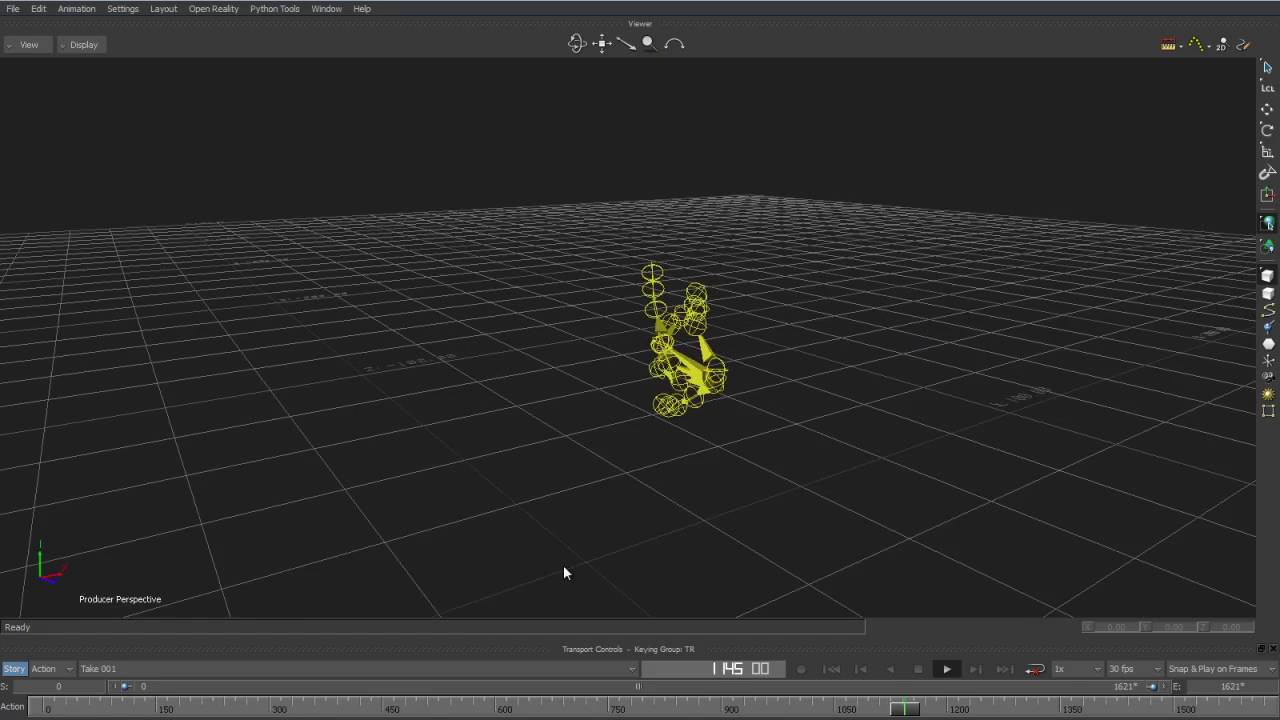Play the animation in reverse

coord(890,669)
